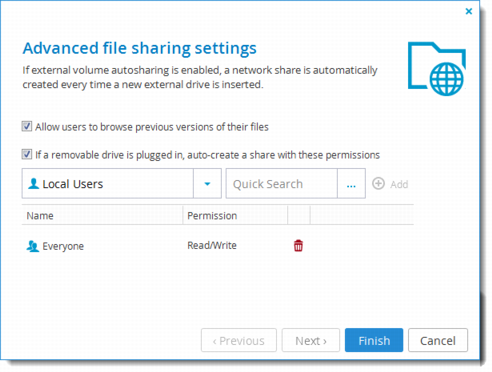Click the Quick Search field
Viewport: 492px width, 372px height.
(282, 184)
